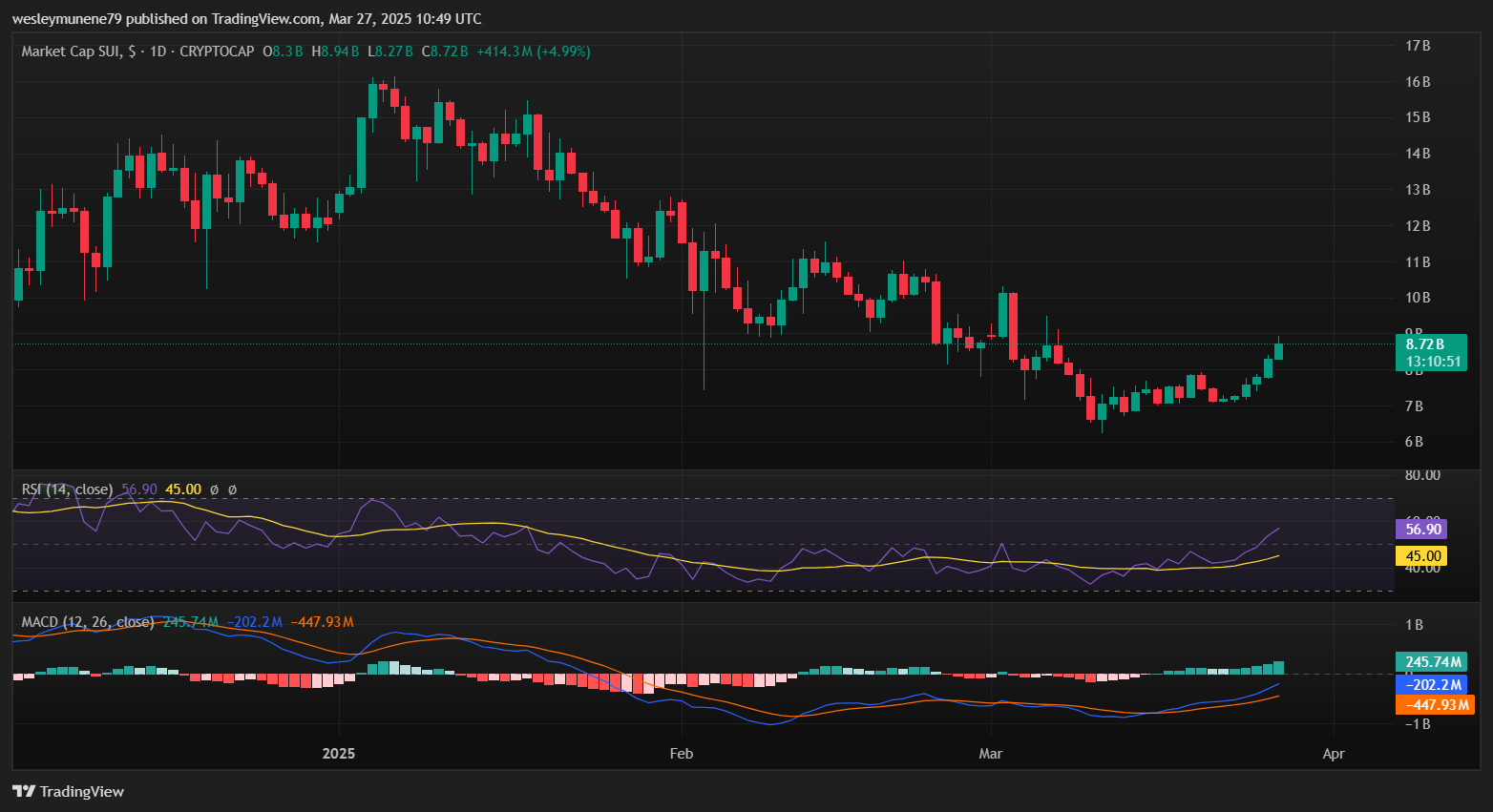Screen dimensions: 1493x812
Task: Click the 2025 label on time axis
Action: point(338,754)
